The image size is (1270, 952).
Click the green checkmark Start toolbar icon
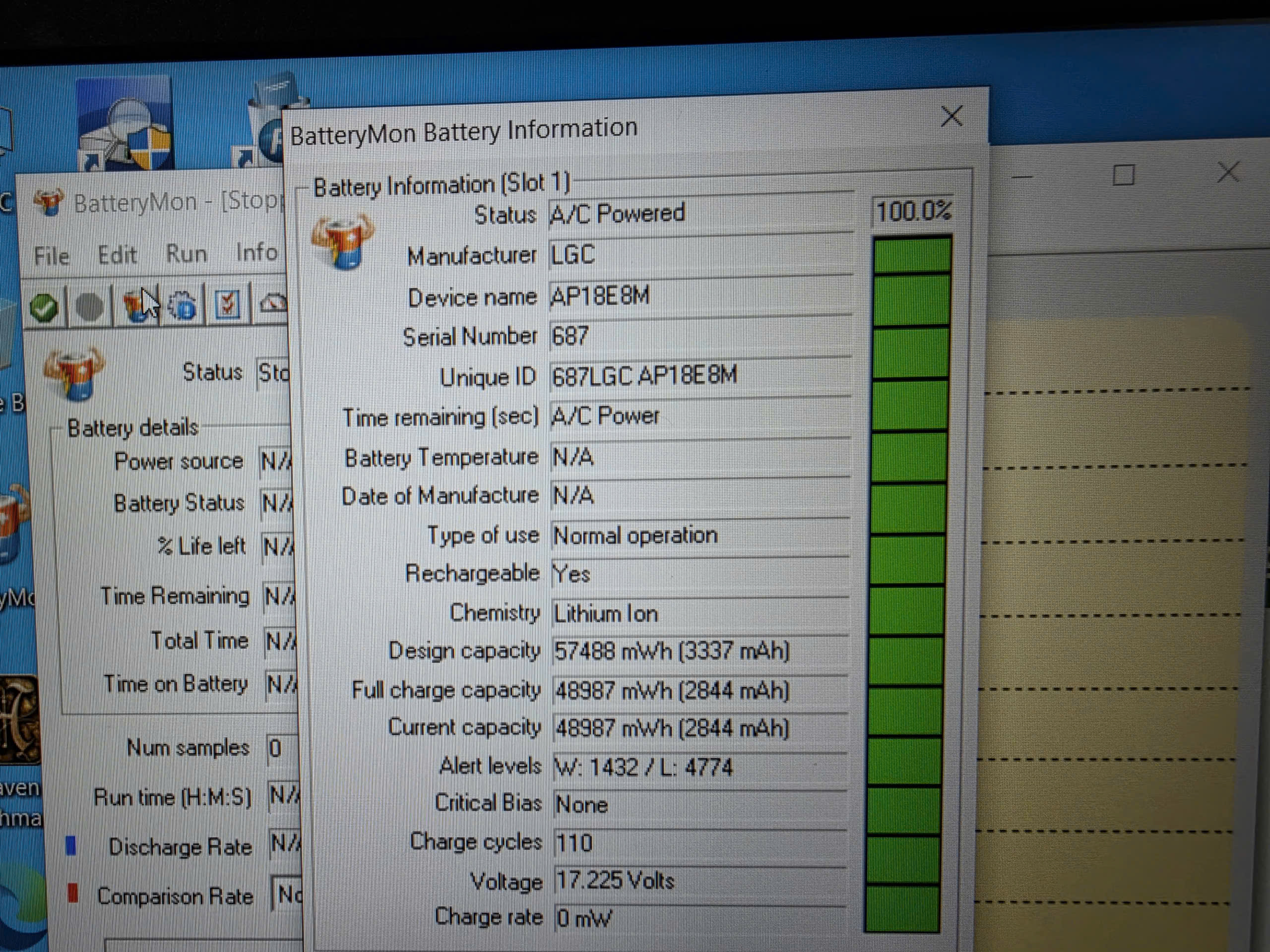click(x=44, y=308)
